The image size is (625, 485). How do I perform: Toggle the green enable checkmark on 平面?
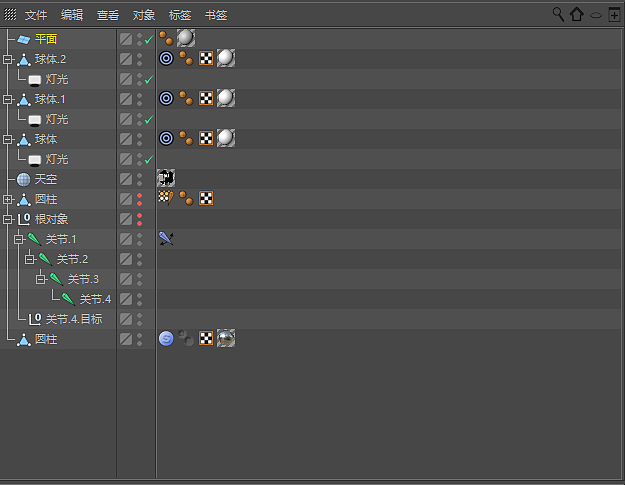[x=149, y=39]
